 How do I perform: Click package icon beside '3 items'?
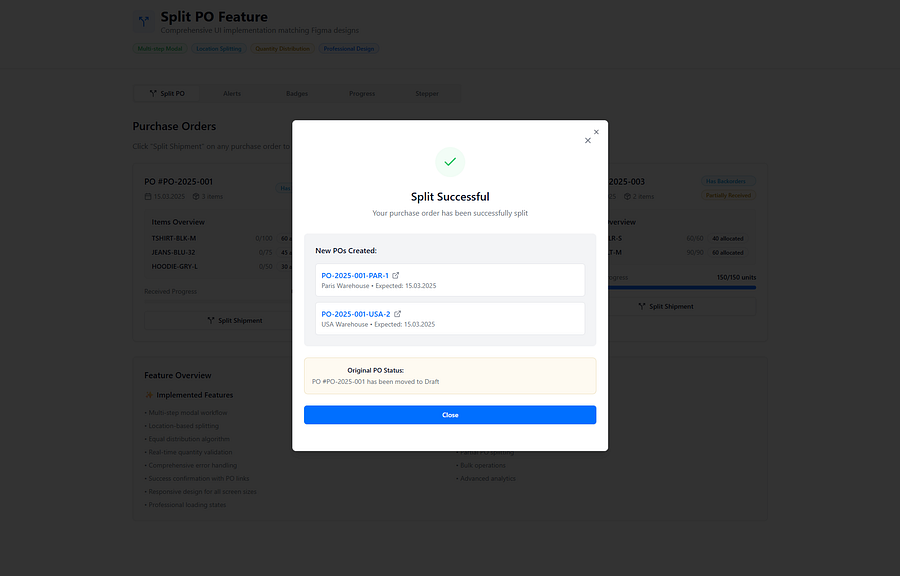196,196
